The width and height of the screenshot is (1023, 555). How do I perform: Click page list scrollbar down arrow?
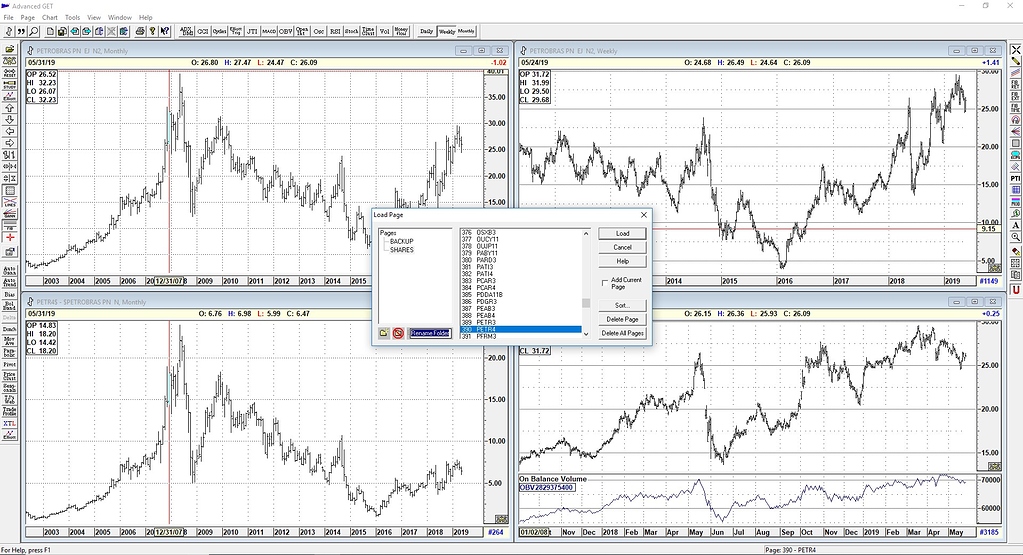[x=586, y=334]
